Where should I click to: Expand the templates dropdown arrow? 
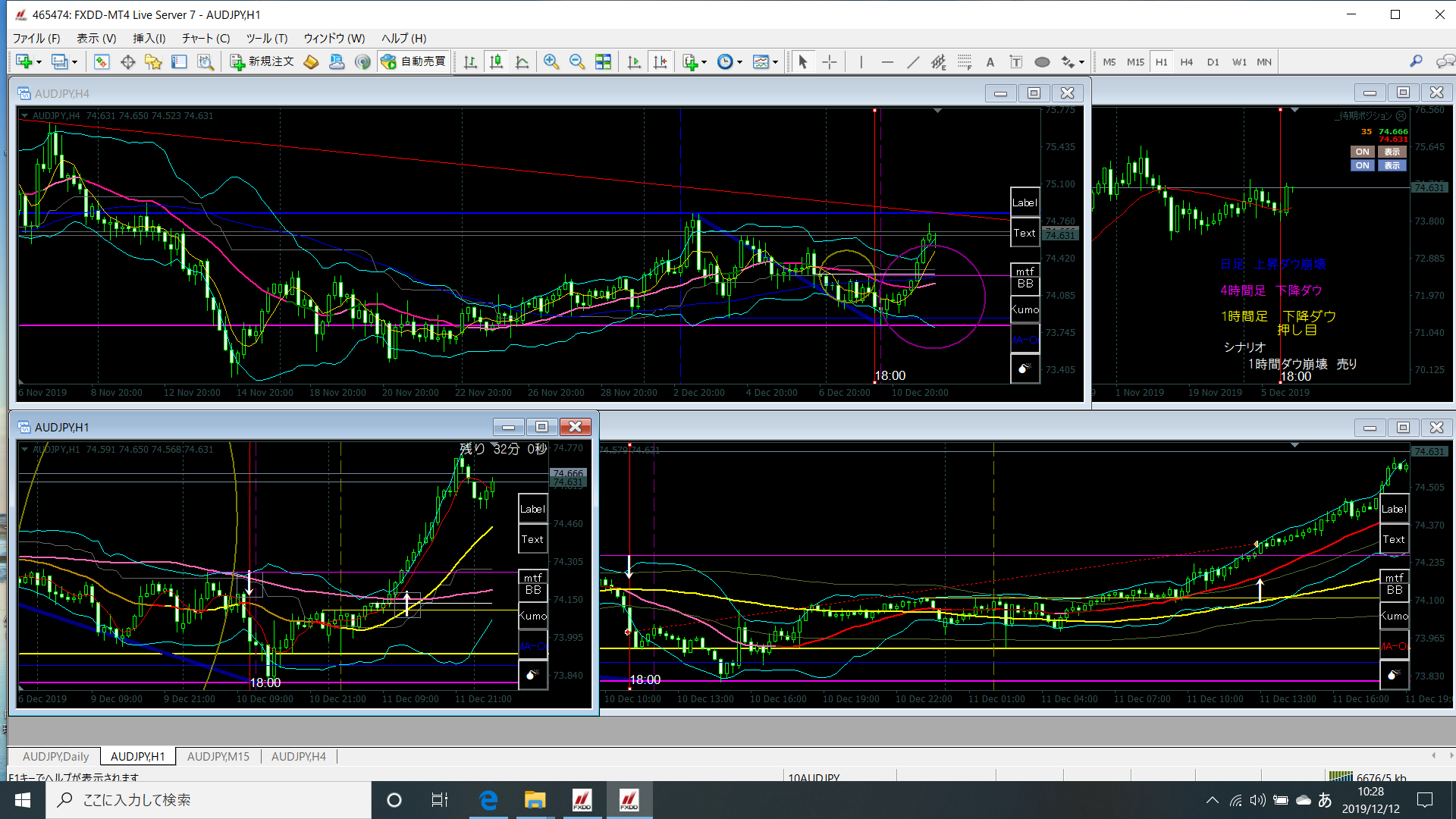775,62
